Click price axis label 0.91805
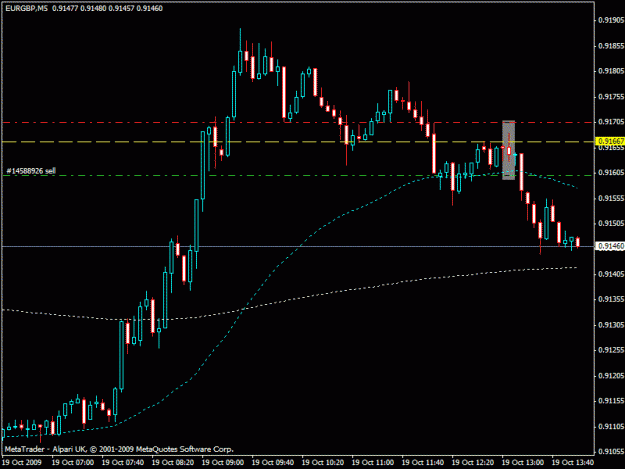Viewport: 625px width, 469px height. pos(611,71)
